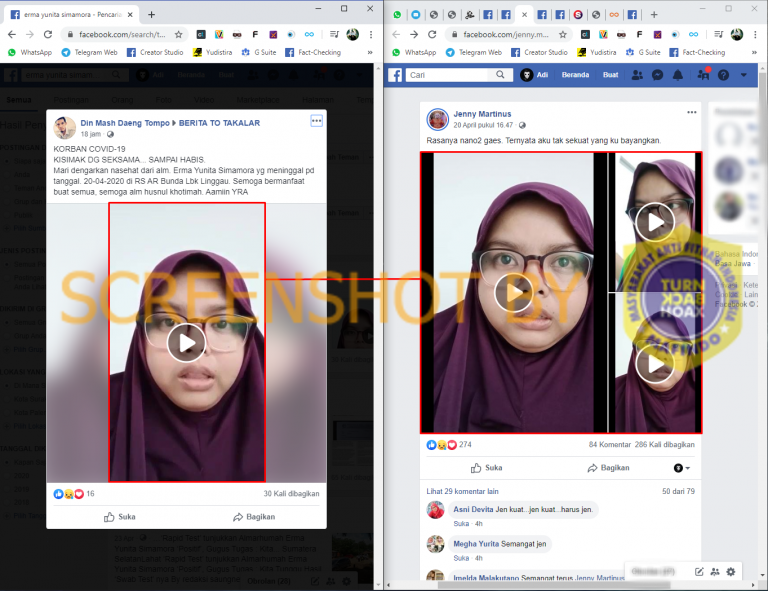
Task: Click the new message compose icon in the chat bar
Action: (699, 571)
